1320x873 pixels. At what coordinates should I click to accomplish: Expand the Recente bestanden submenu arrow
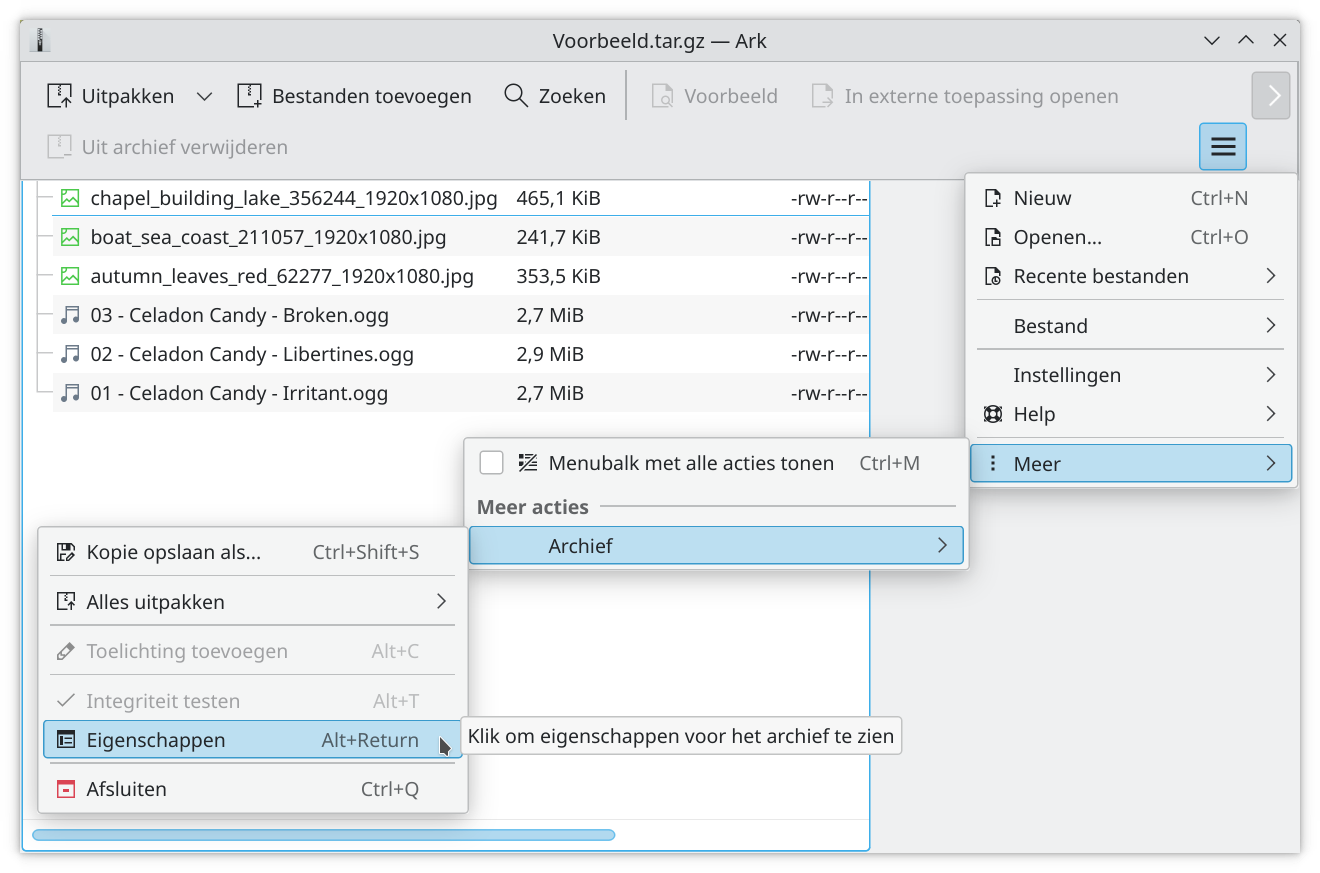pyautogui.click(x=1271, y=276)
